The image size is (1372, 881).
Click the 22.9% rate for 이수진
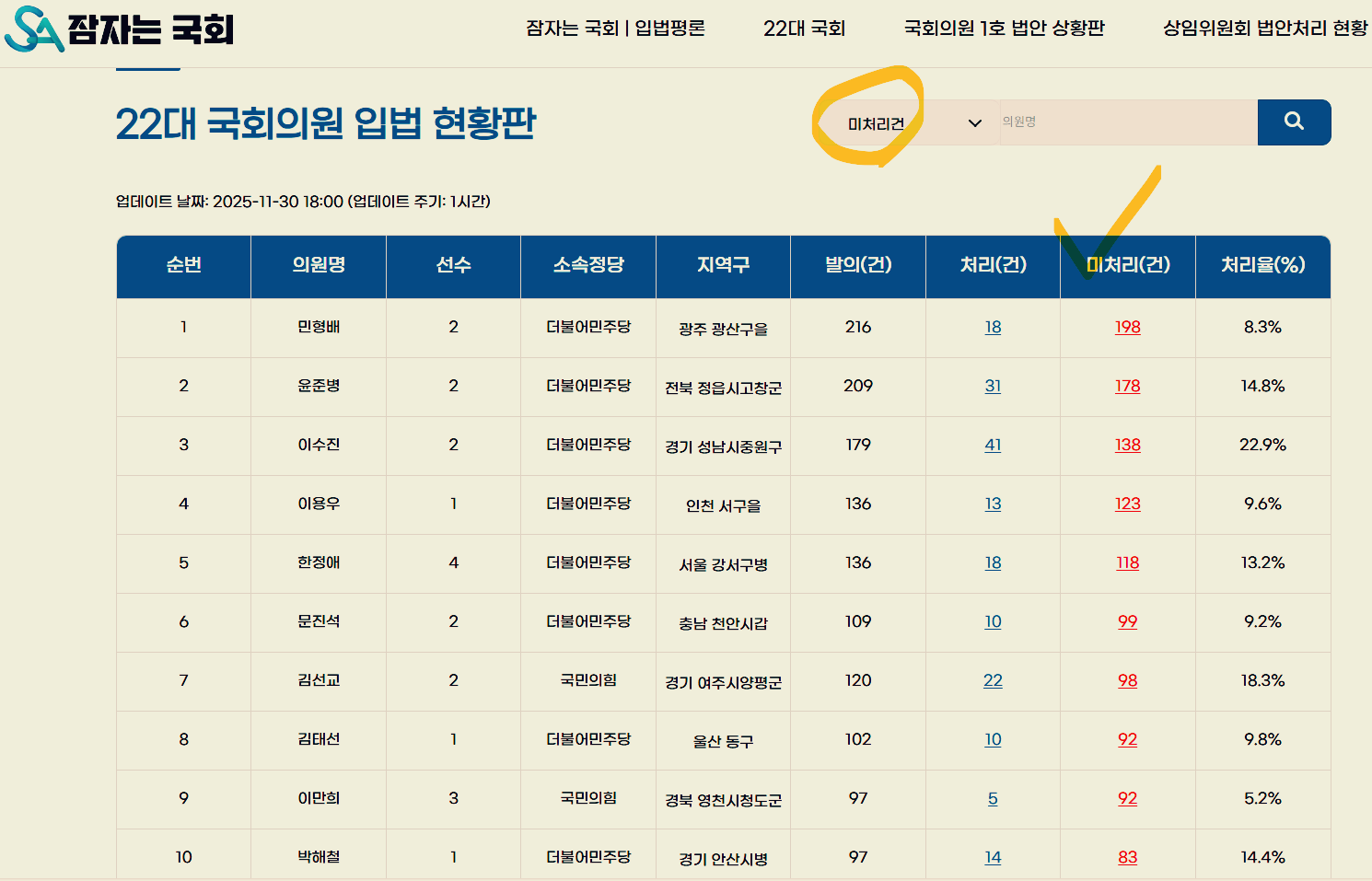[x=1262, y=445]
